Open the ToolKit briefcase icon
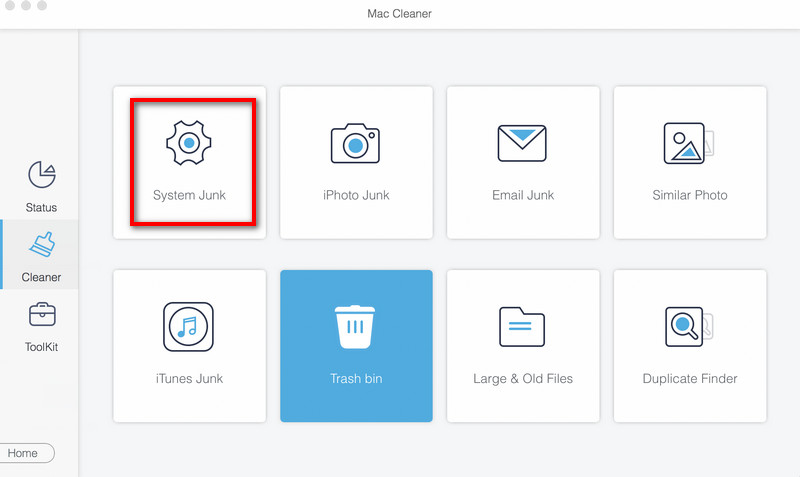The width and height of the screenshot is (800, 477). point(42,316)
